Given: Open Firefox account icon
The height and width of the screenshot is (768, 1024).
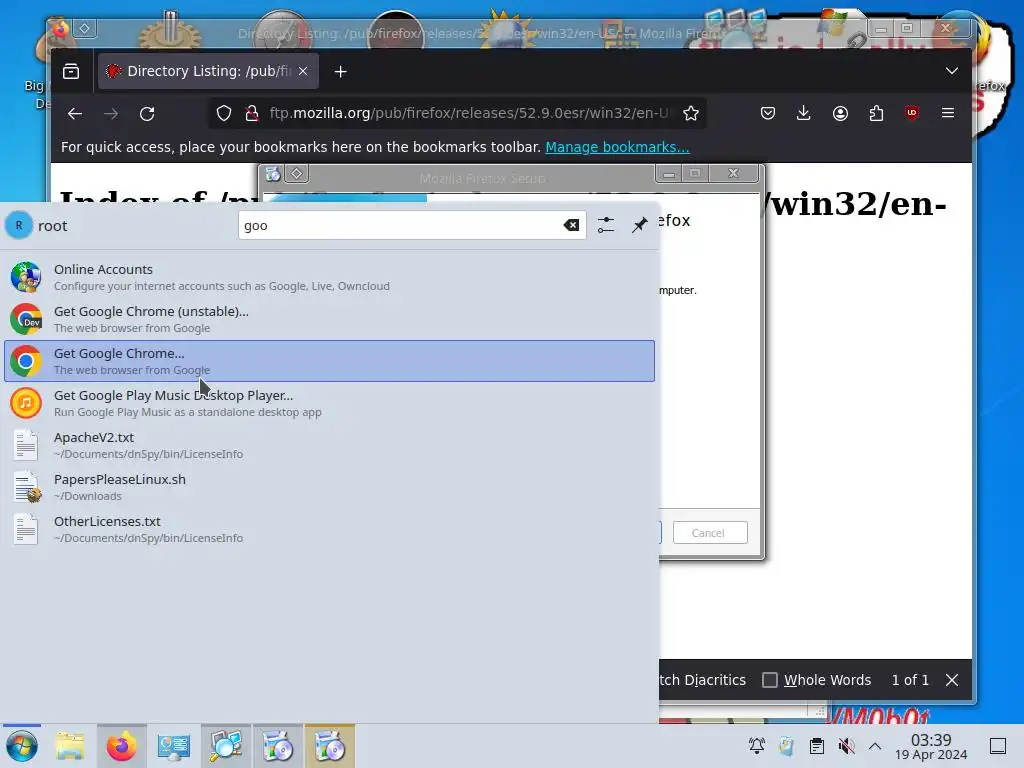Looking at the screenshot, I should click(x=840, y=114).
